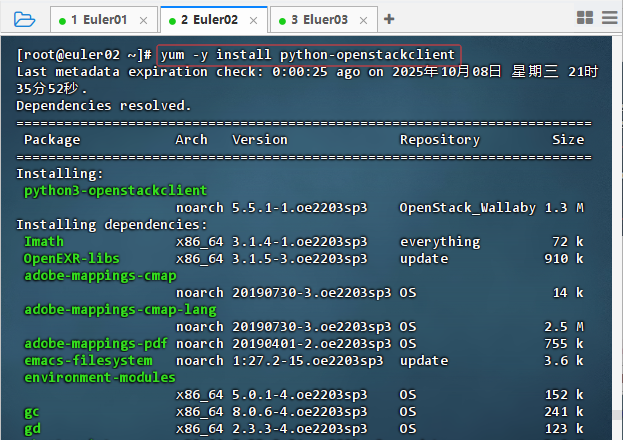The width and height of the screenshot is (623, 440).
Task: Click adobe-mappings-cmap-lang package name
Action: coord(120,309)
